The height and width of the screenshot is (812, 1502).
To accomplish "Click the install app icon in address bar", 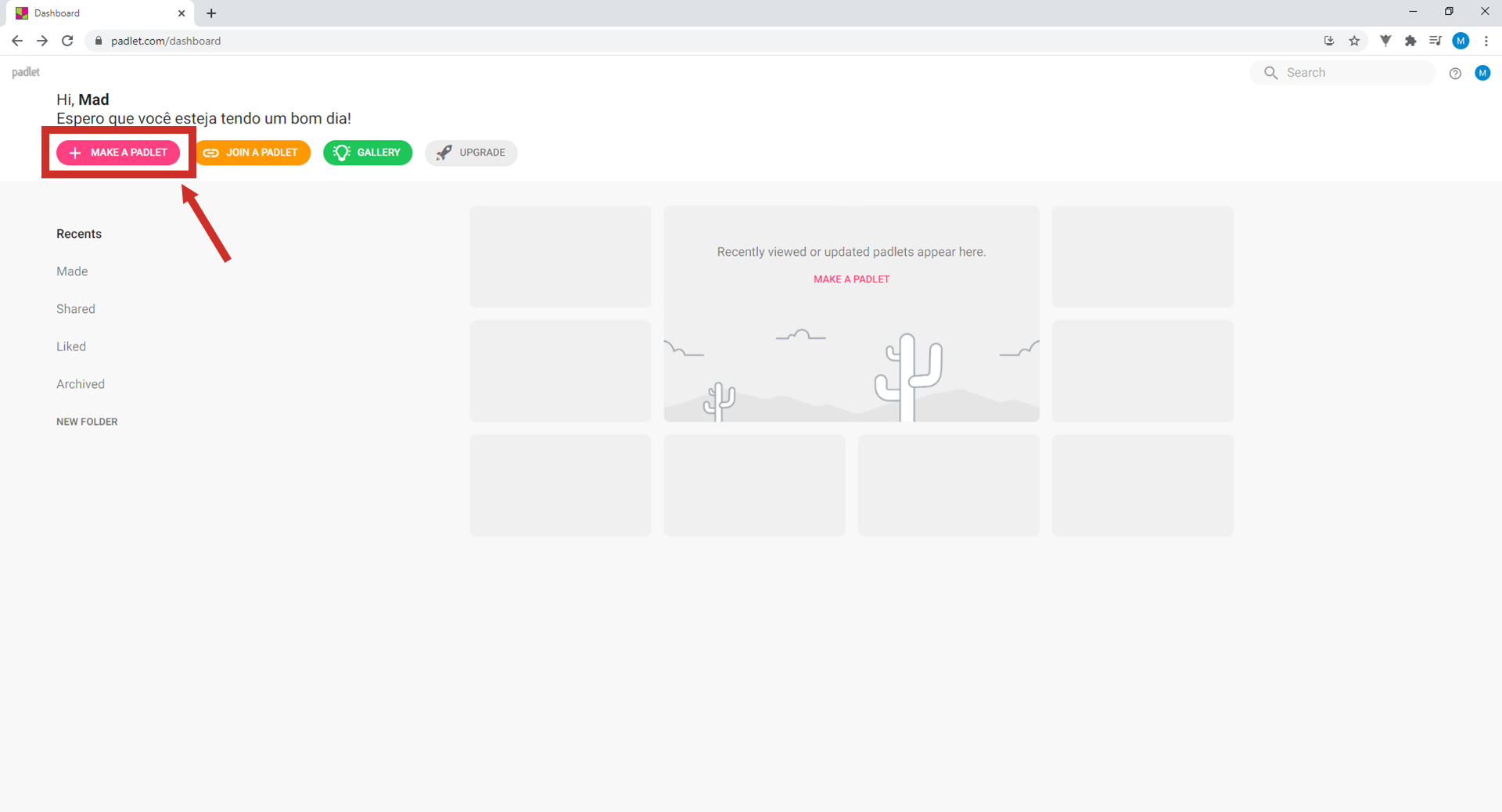I will 1329,41.
